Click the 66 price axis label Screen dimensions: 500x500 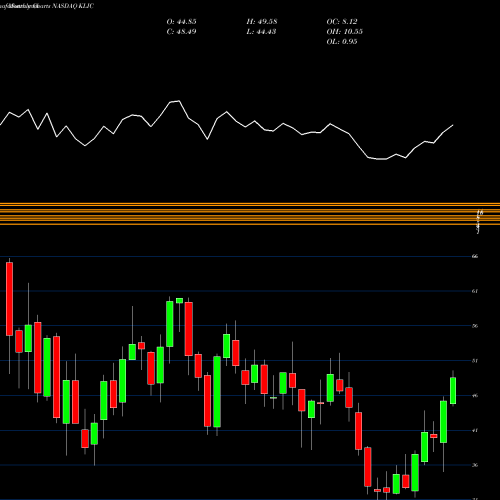pos(475,256)
